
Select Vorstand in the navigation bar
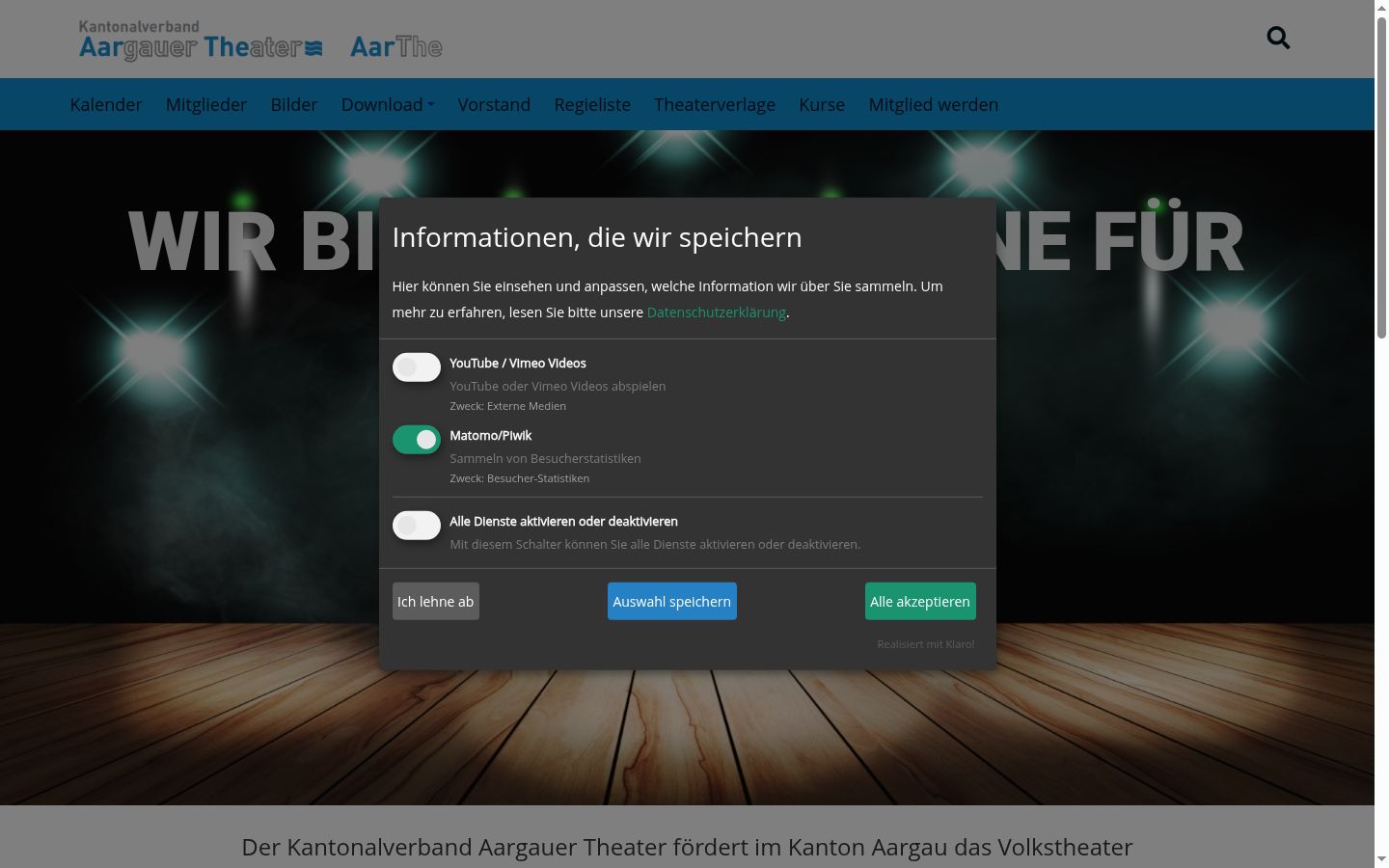pos(494,104)
